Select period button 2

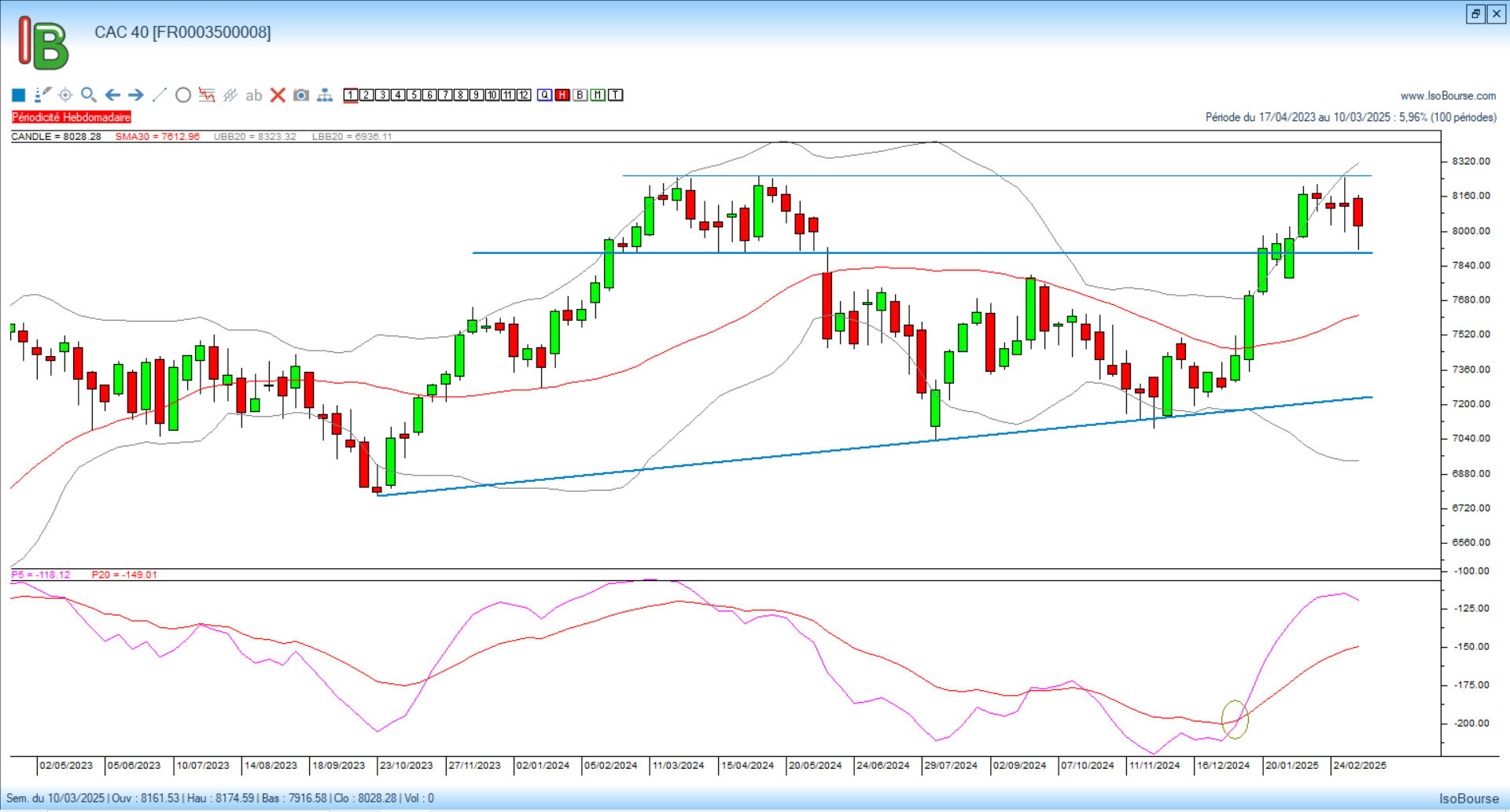366,95
